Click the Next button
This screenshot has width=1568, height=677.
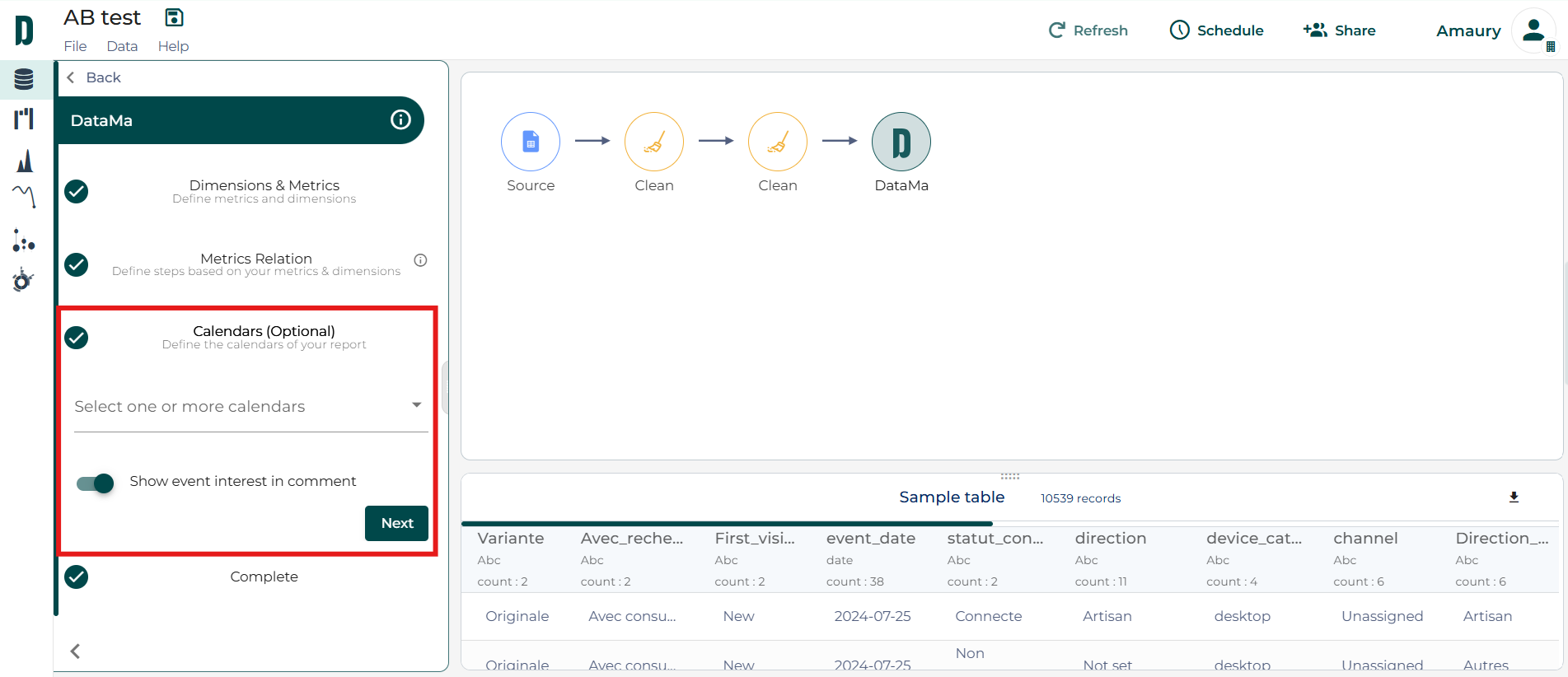coord(396,523)
